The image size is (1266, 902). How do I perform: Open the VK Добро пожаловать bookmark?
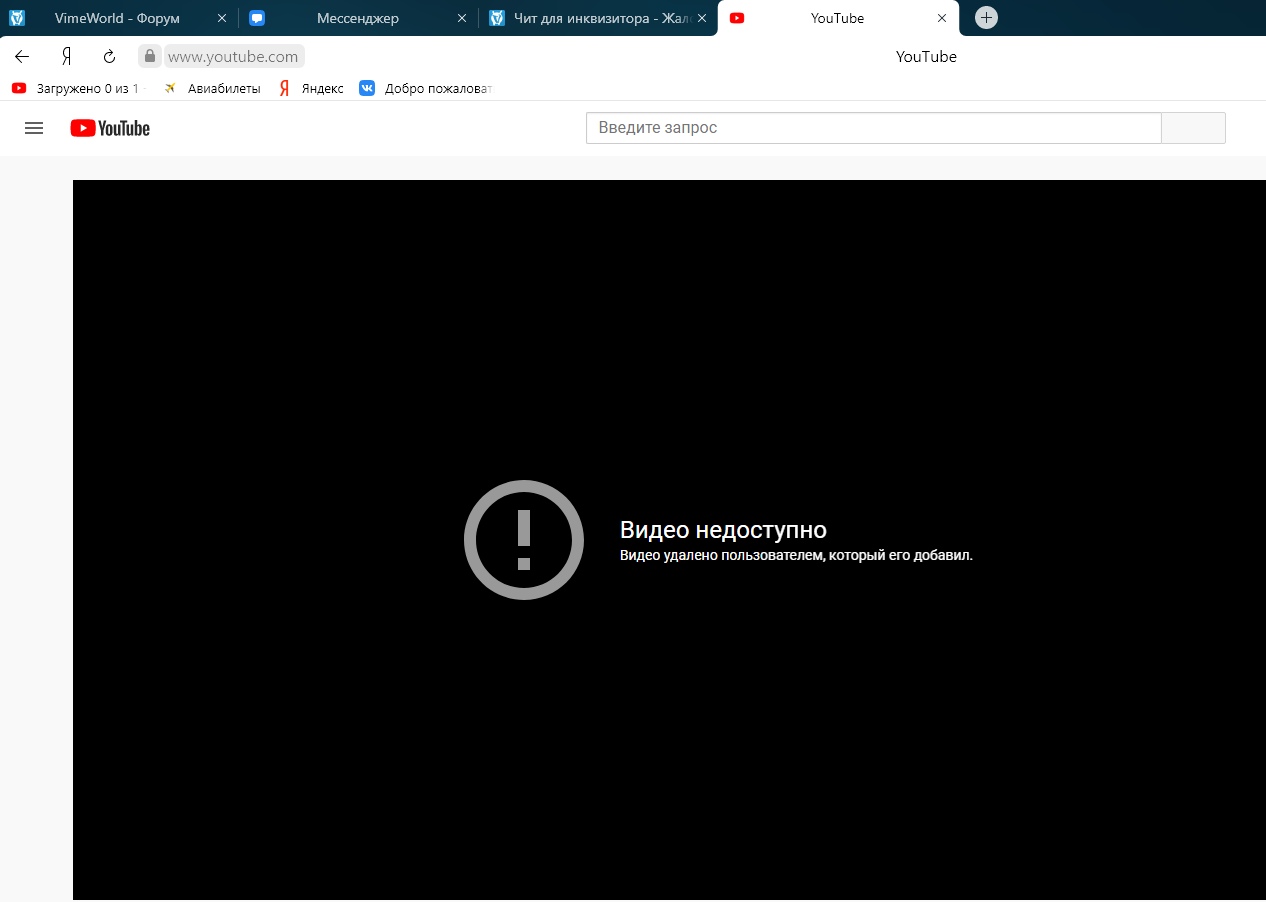pos(426,88)
